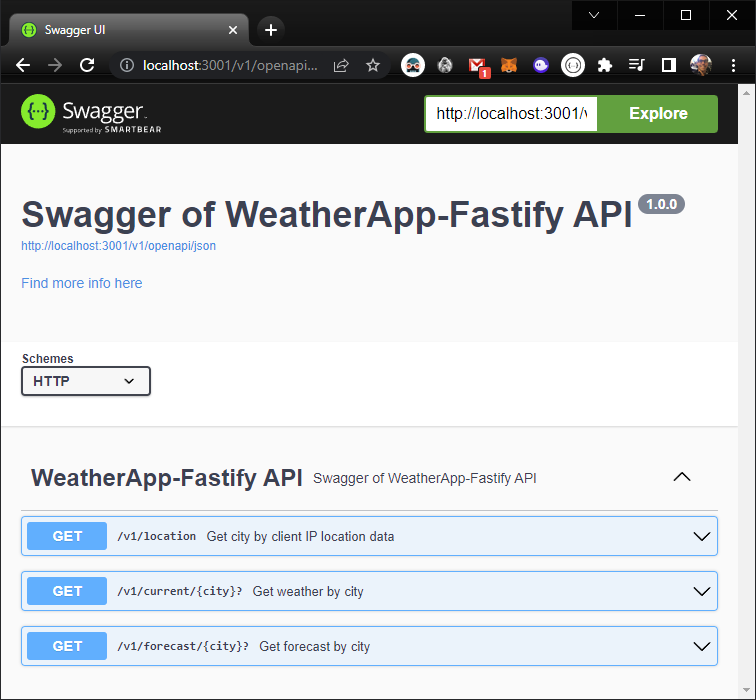Click the /v1/location path text
Image resolution: width=756 pixels, height=700 pixels.
point(157,536)
